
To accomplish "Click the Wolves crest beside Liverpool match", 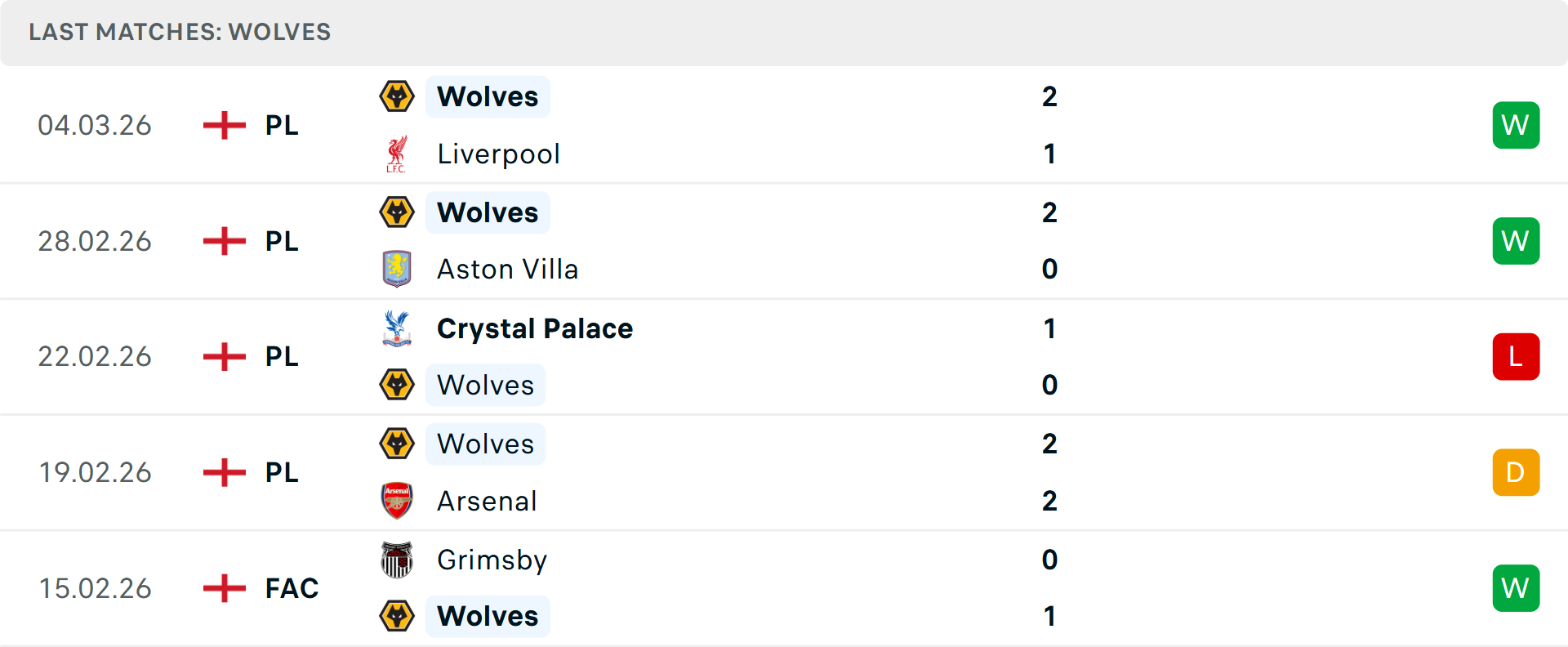I will 397,96.
